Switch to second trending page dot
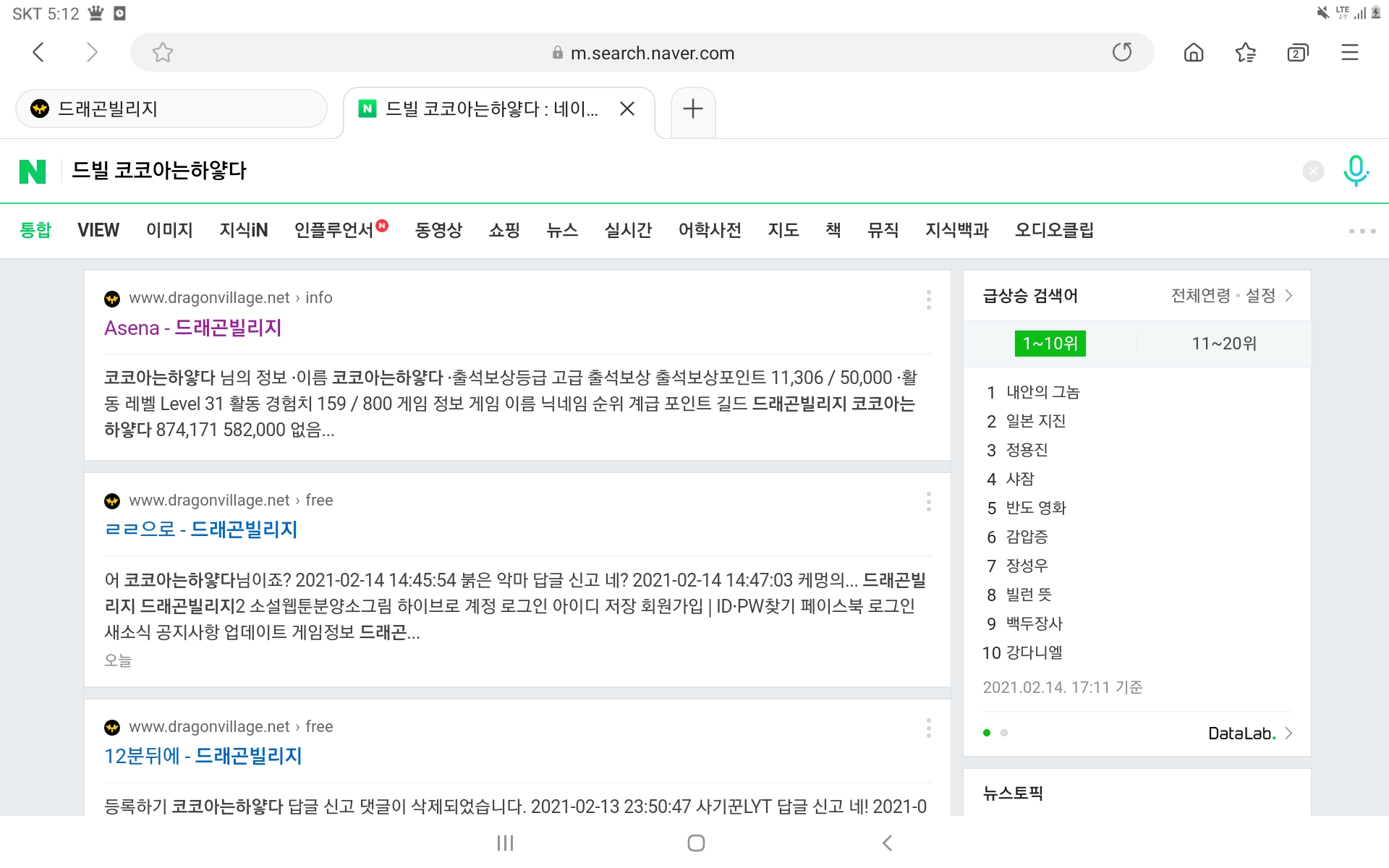 point(1004,733)
